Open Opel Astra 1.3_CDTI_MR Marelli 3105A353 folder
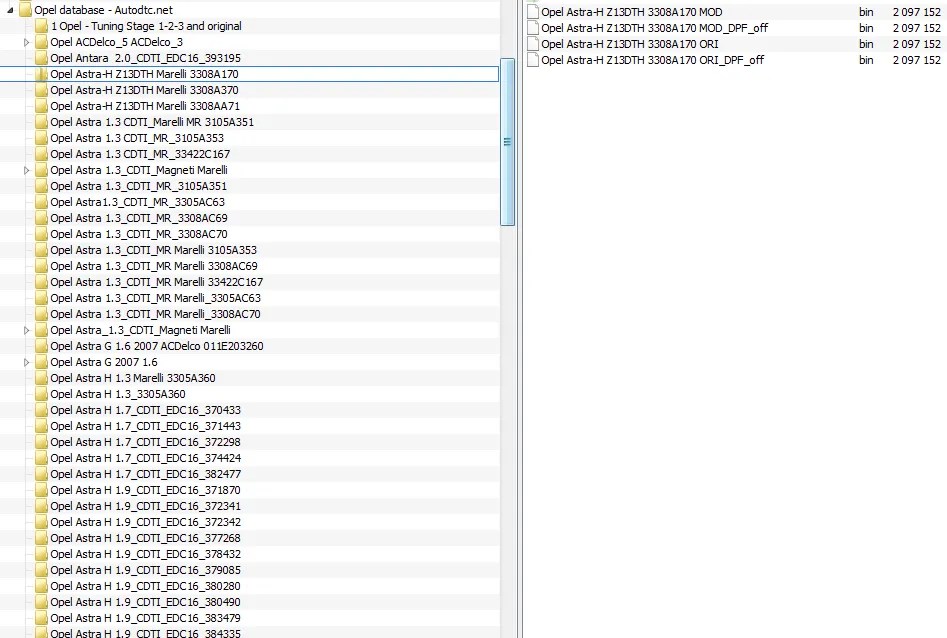Image resolution: width=947 pixels, height=638 pixels. coord(153,250)
